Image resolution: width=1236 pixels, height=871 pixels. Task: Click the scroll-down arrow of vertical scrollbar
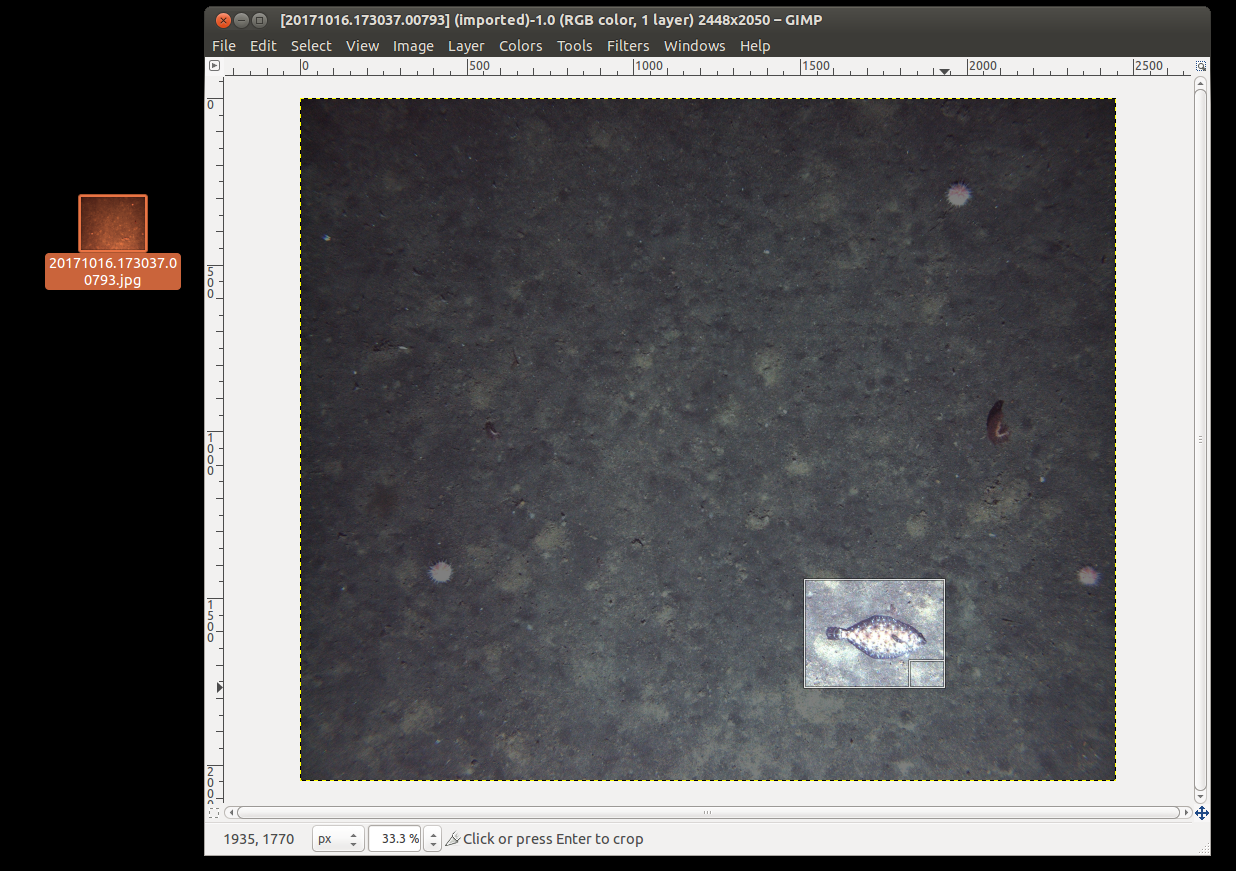[1201, 796]
